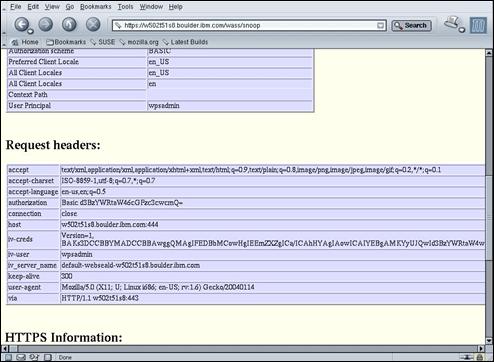Image resolution: width=494 pixels, height=362 pixels.
Task: Click the 'accept-charset' header name
Action: pyautogui.click(x=31, y=181)
